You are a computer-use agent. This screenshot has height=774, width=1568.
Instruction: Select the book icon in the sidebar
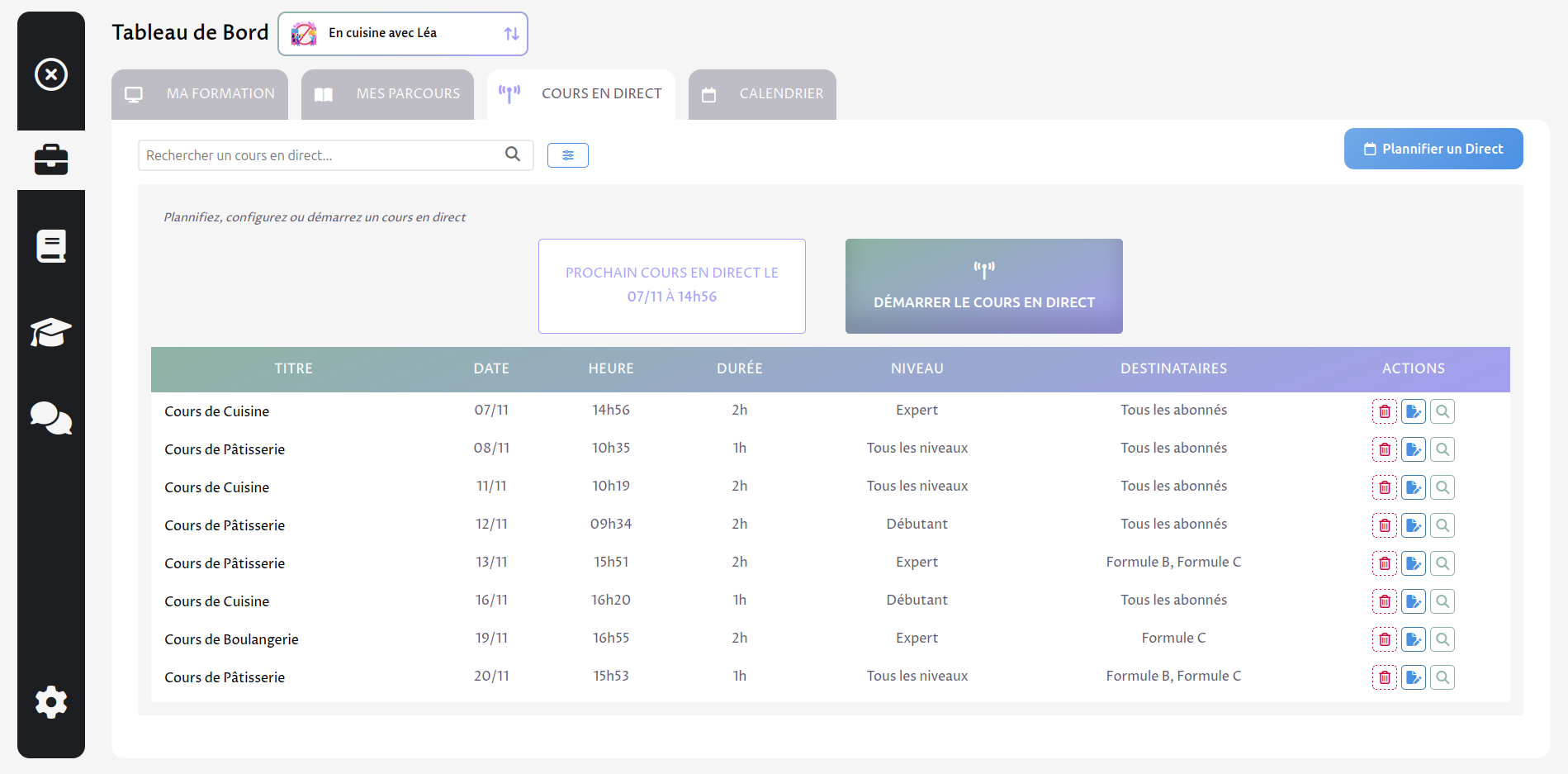tap(50, 245)
